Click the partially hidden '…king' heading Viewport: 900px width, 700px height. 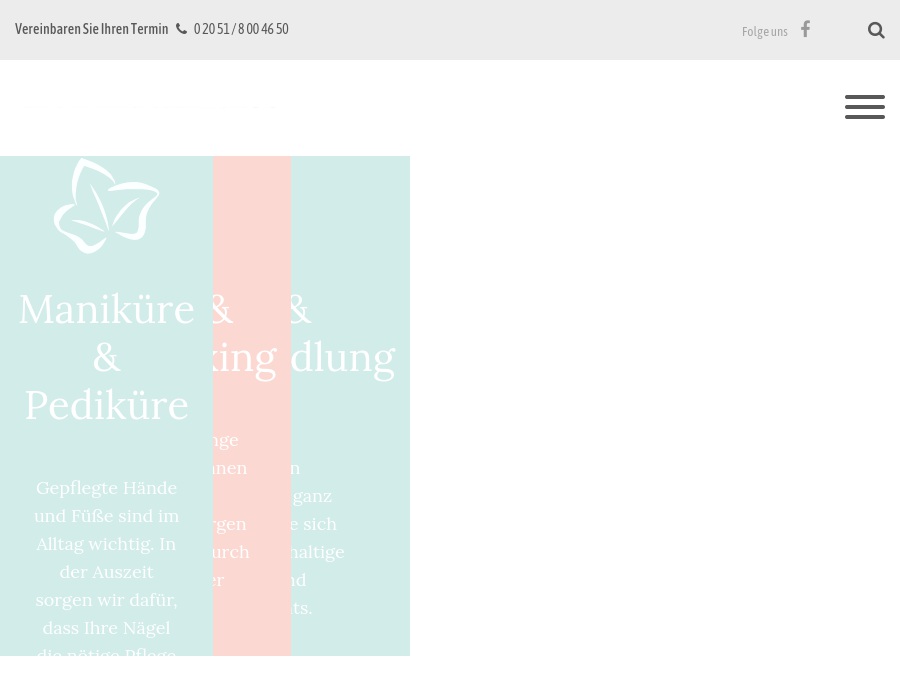tap(246, 357)
